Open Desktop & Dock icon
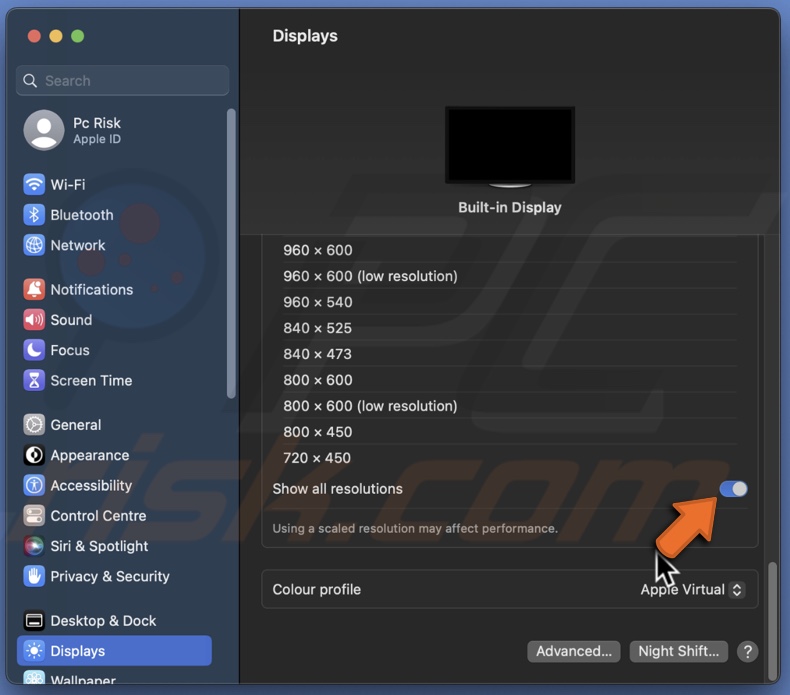The height and width of the screenshot is (695, 790). pos(34,620)
